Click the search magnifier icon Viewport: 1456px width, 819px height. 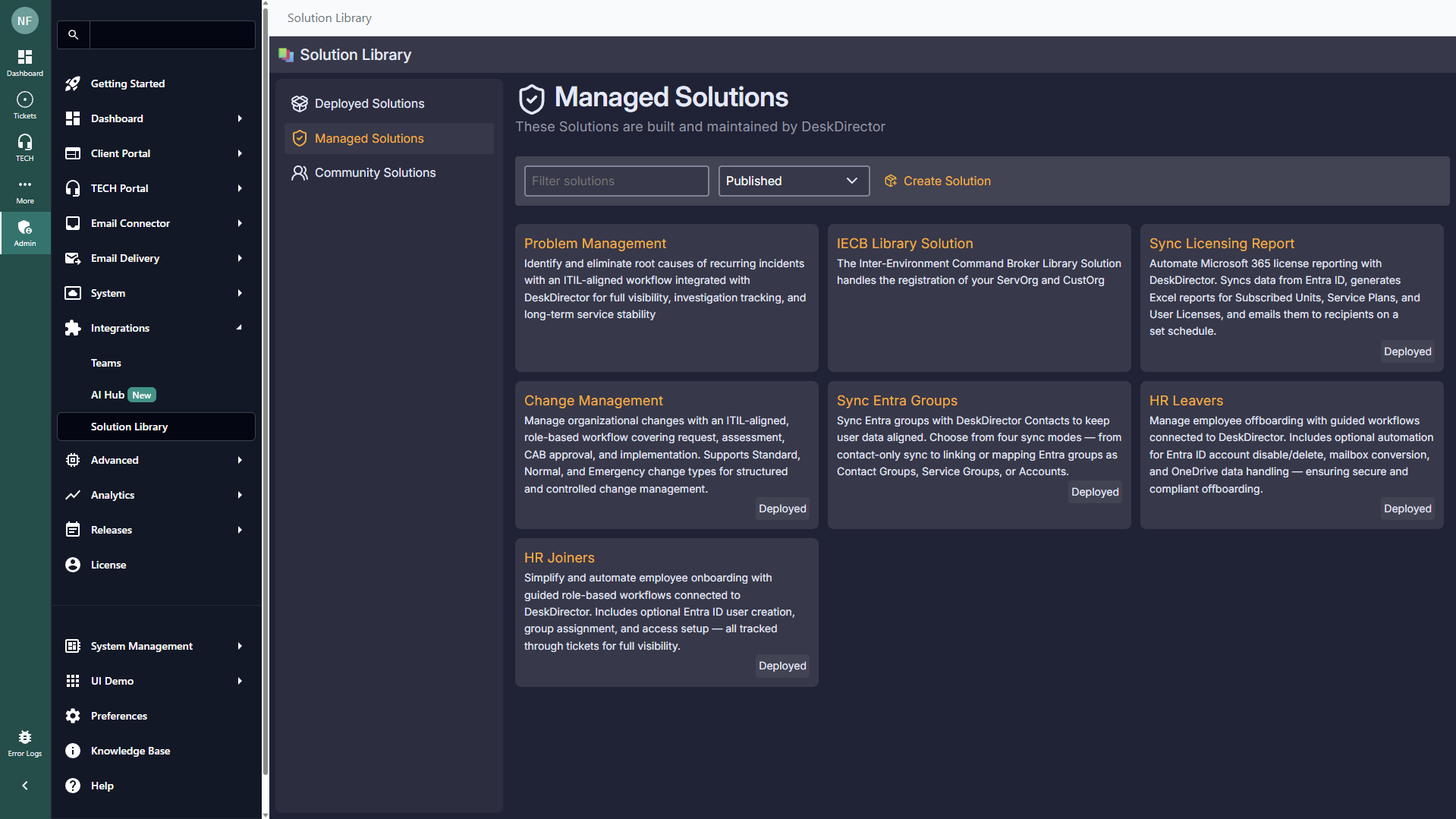pos(74,35)
